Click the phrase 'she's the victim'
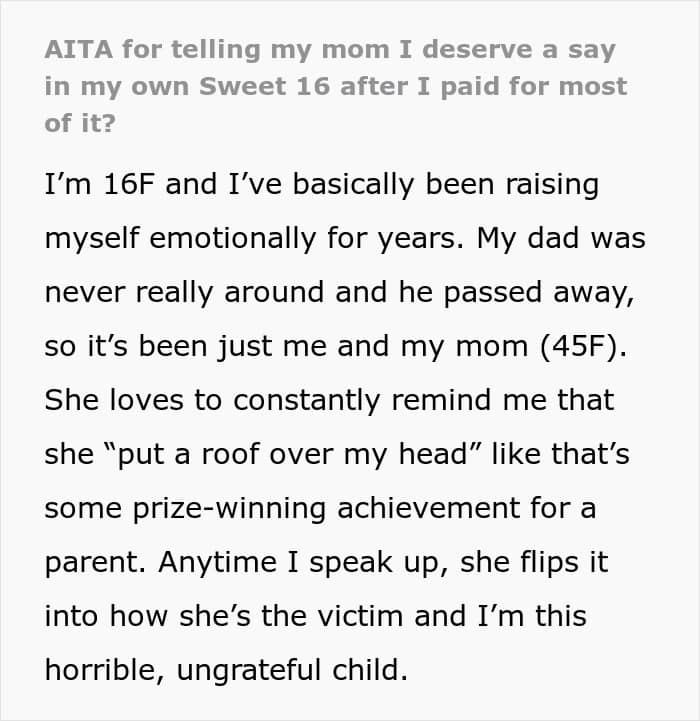700x721 pixels. [291, 616]
